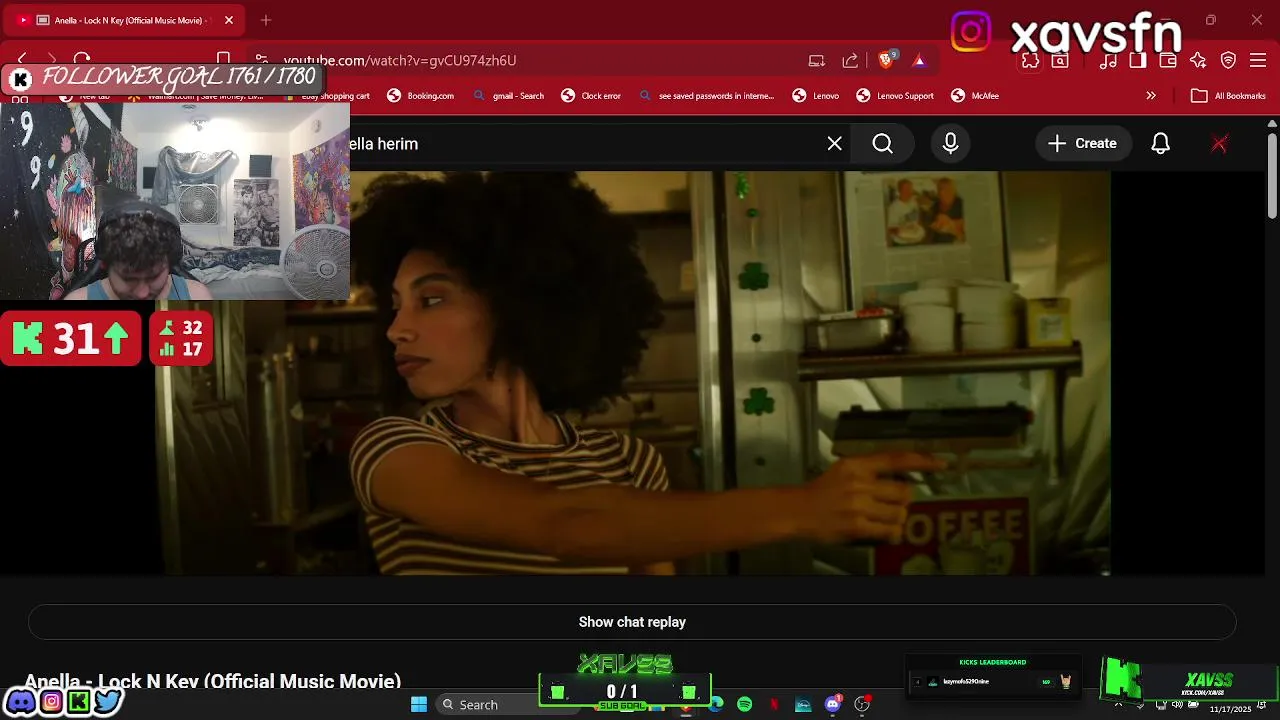Screen dimensions: 1280x720
Task: Open site settings icon in address bar
Action: (261, 60)
